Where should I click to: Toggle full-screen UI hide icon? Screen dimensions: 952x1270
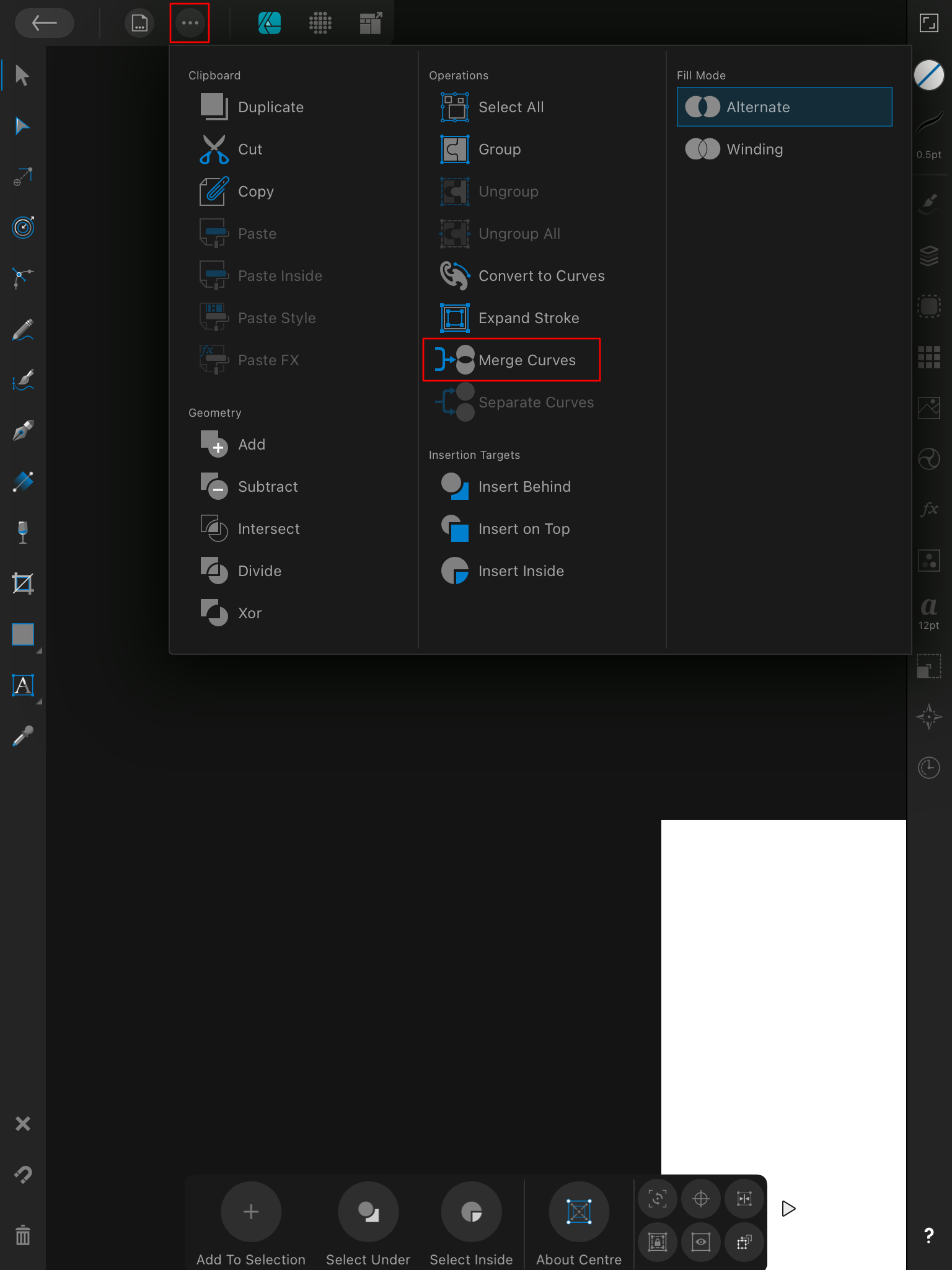click(x=929, y=24)
